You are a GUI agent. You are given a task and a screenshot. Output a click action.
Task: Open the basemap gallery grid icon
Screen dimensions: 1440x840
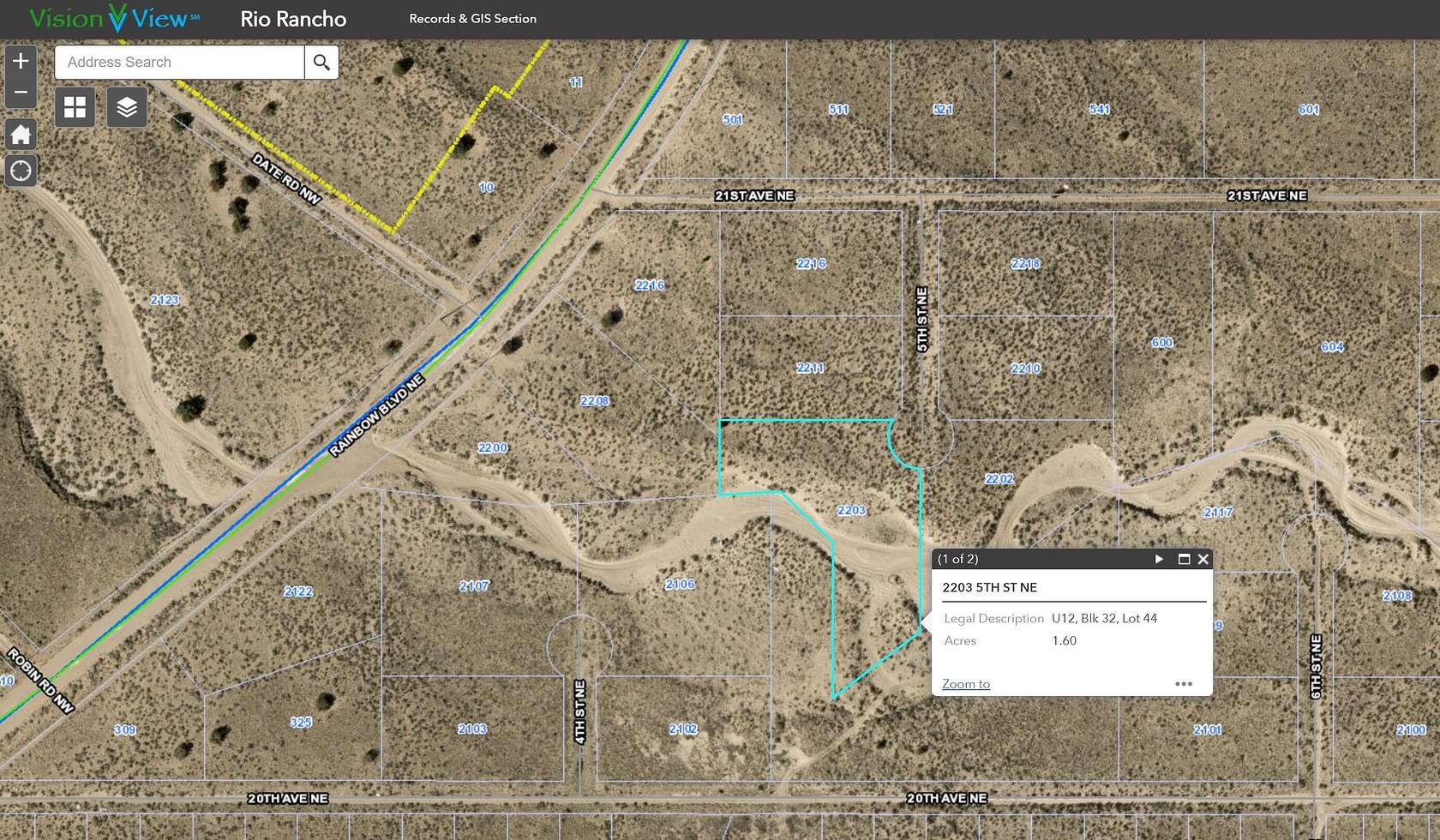(x=75, y=105)
